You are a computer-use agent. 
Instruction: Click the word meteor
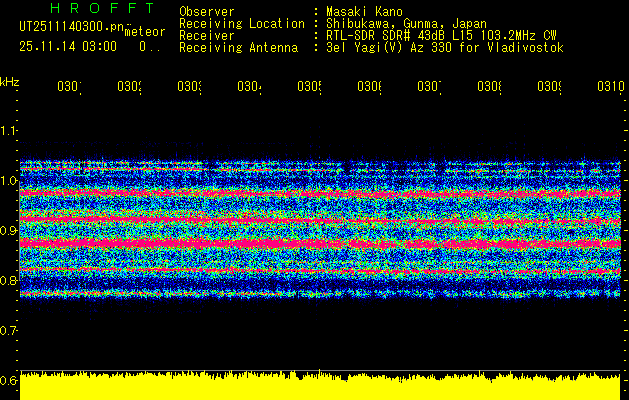[145, 32]
